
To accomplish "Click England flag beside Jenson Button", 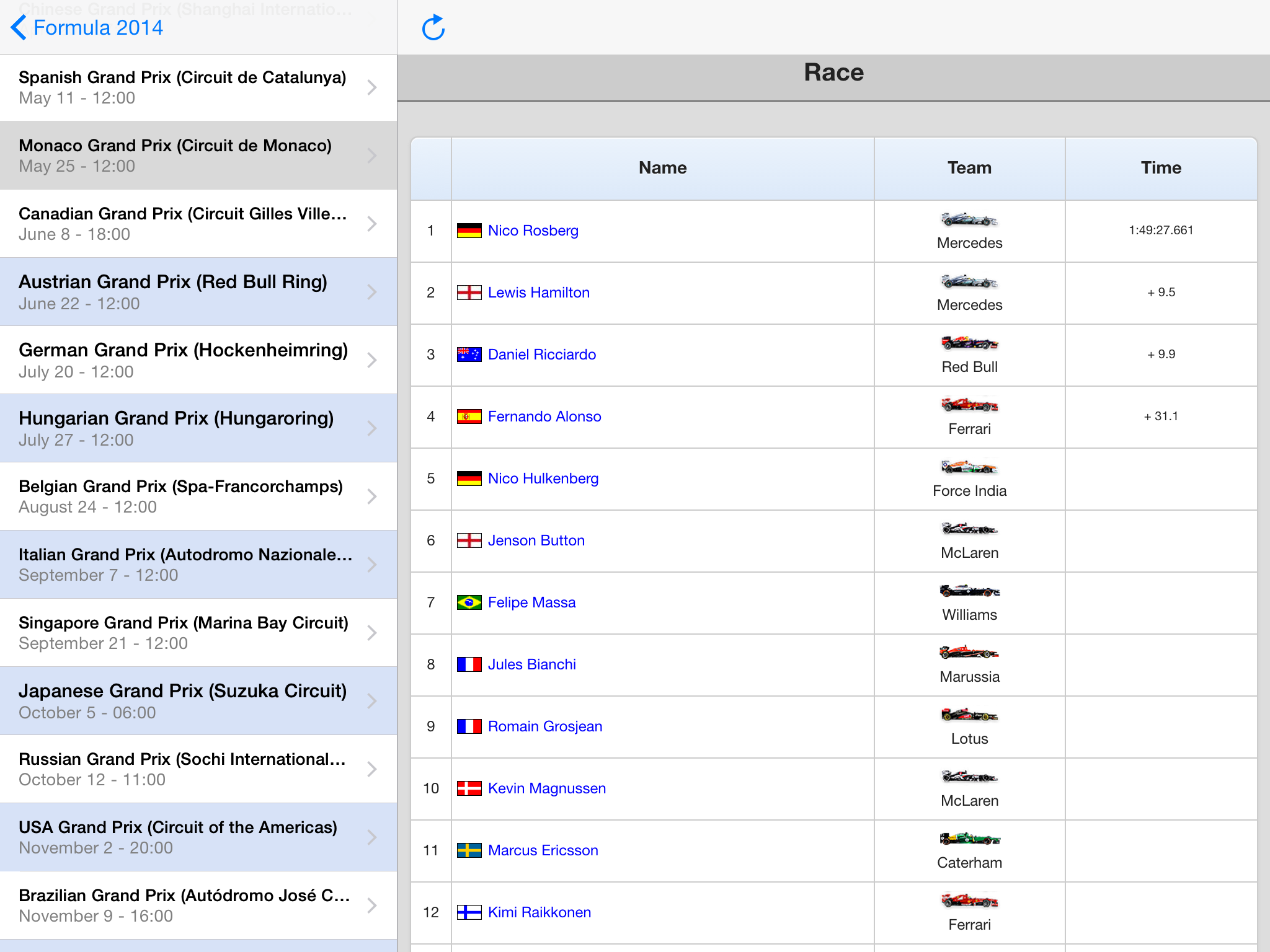I will (x=469, y=540).
